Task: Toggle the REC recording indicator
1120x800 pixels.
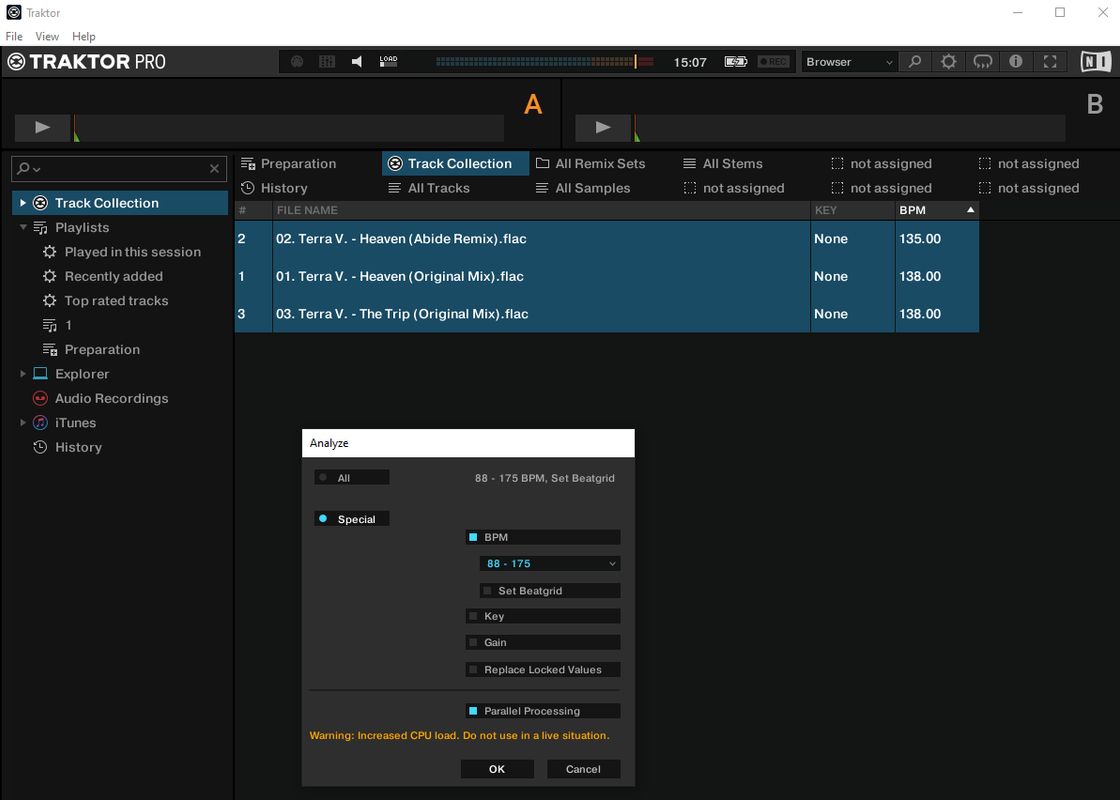Action: pyautogui.click(x=773, y=61)
